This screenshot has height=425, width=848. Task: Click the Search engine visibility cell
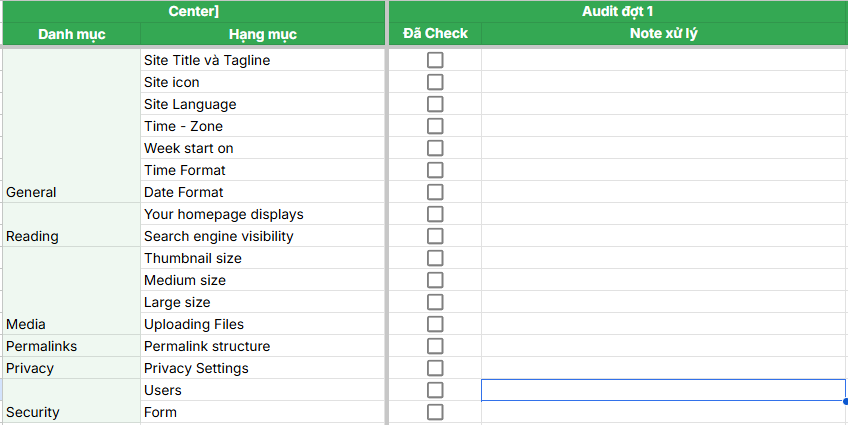pos(262,236)
